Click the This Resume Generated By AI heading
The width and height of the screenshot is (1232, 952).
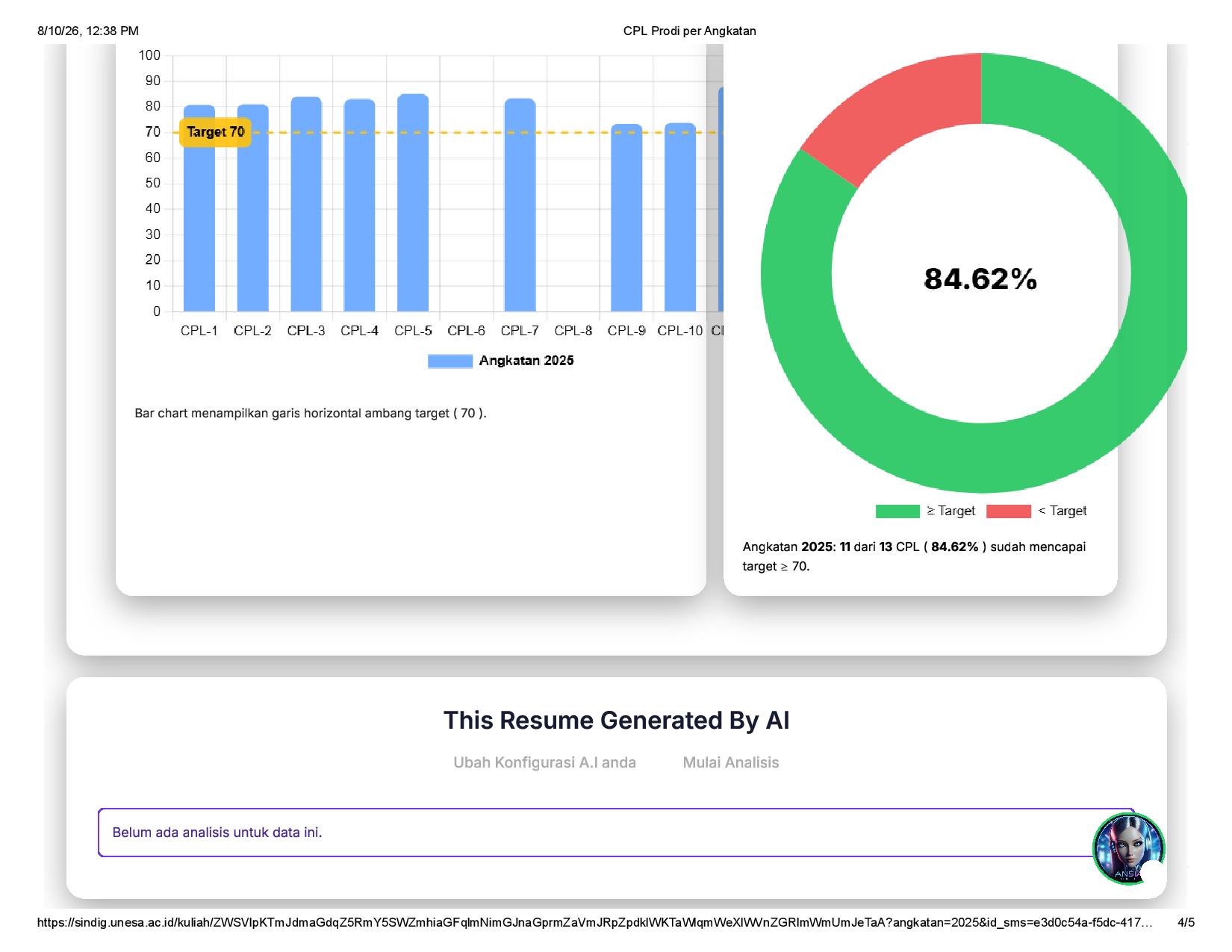617,721
